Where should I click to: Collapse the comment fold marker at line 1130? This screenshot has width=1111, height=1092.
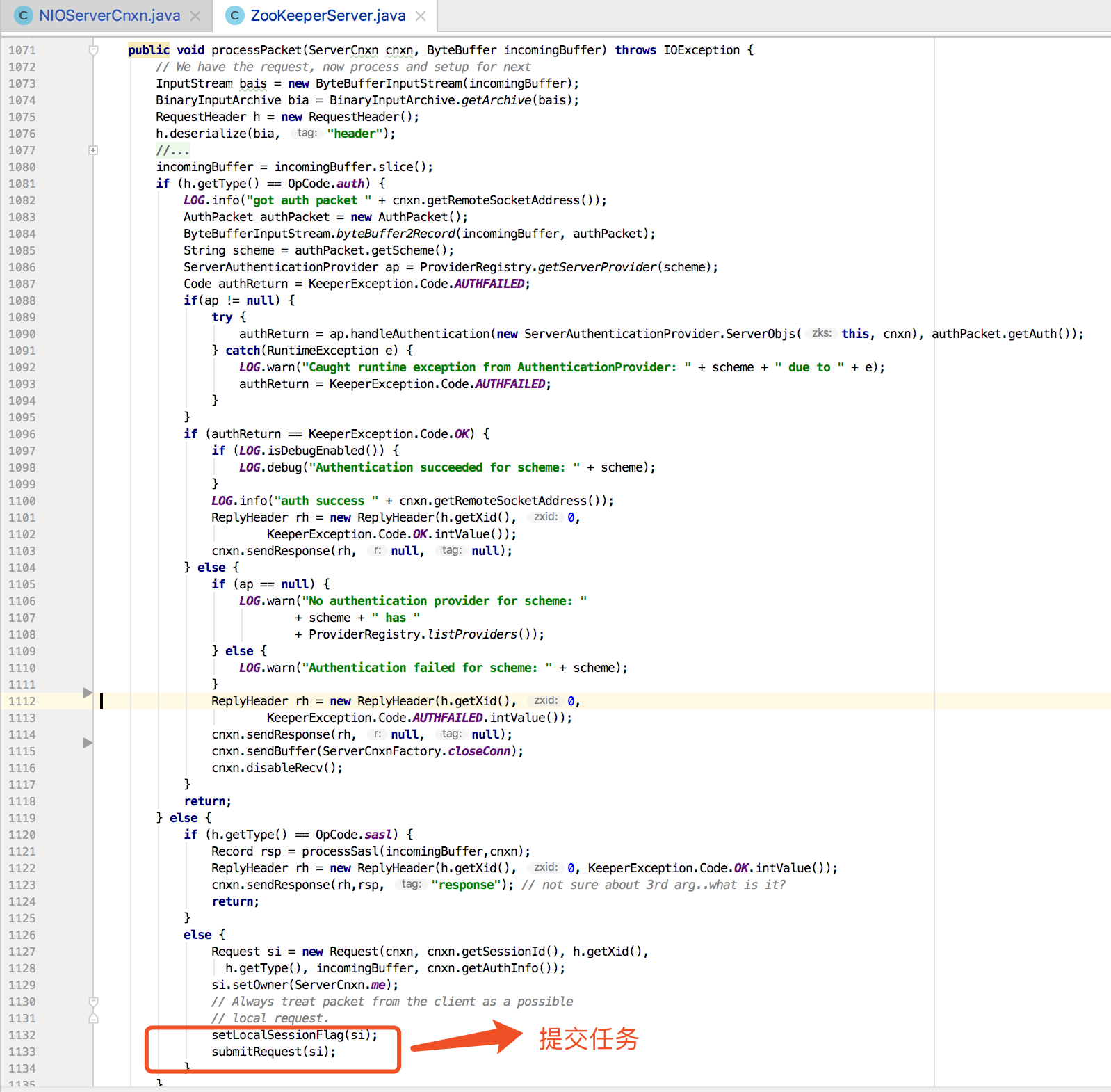pos(93,1002)
